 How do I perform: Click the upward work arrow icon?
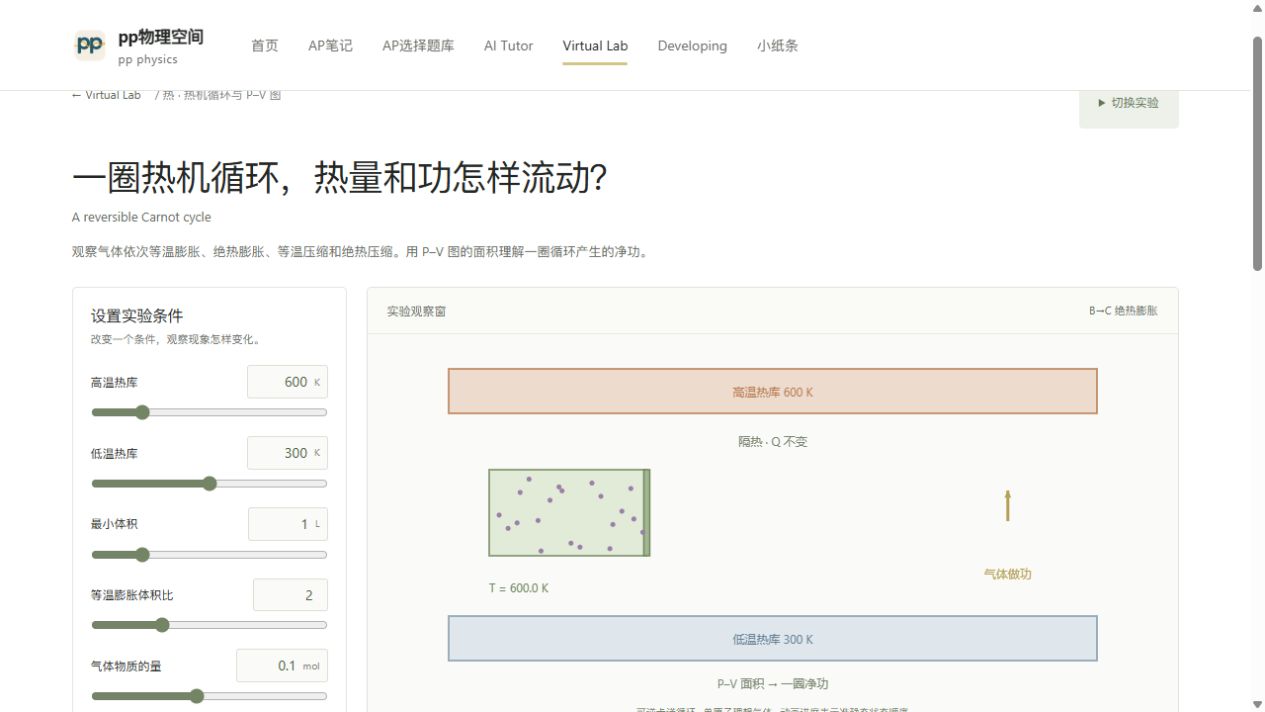1007,505
